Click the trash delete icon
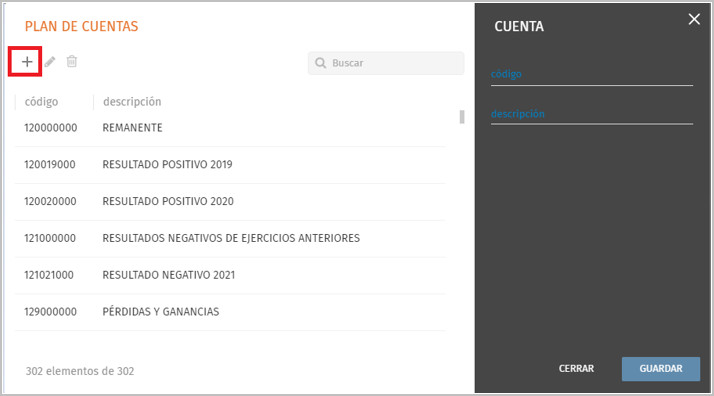The height and width of the screenshot is (396, 714). pos(71,61)
